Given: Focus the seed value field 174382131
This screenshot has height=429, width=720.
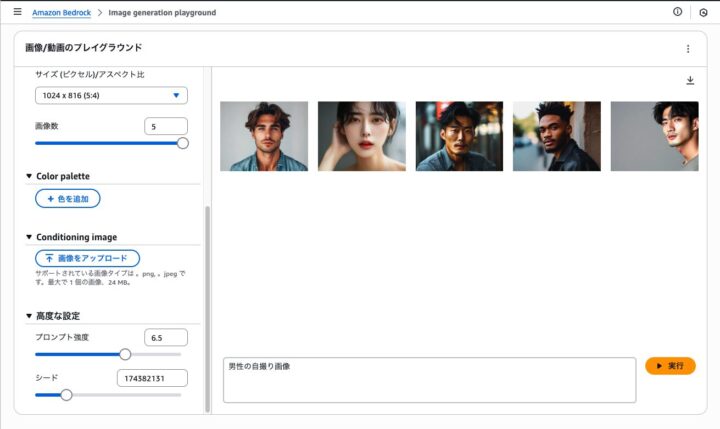Looking at the screenshot, I should pyautogui.click(x=152, y=378).
